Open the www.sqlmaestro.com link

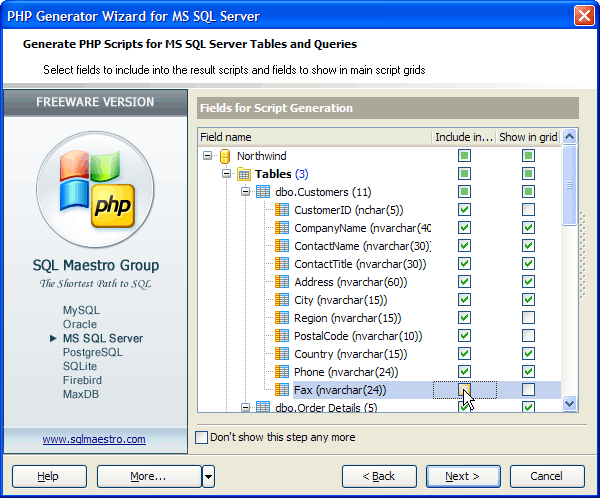click(94, 439)
